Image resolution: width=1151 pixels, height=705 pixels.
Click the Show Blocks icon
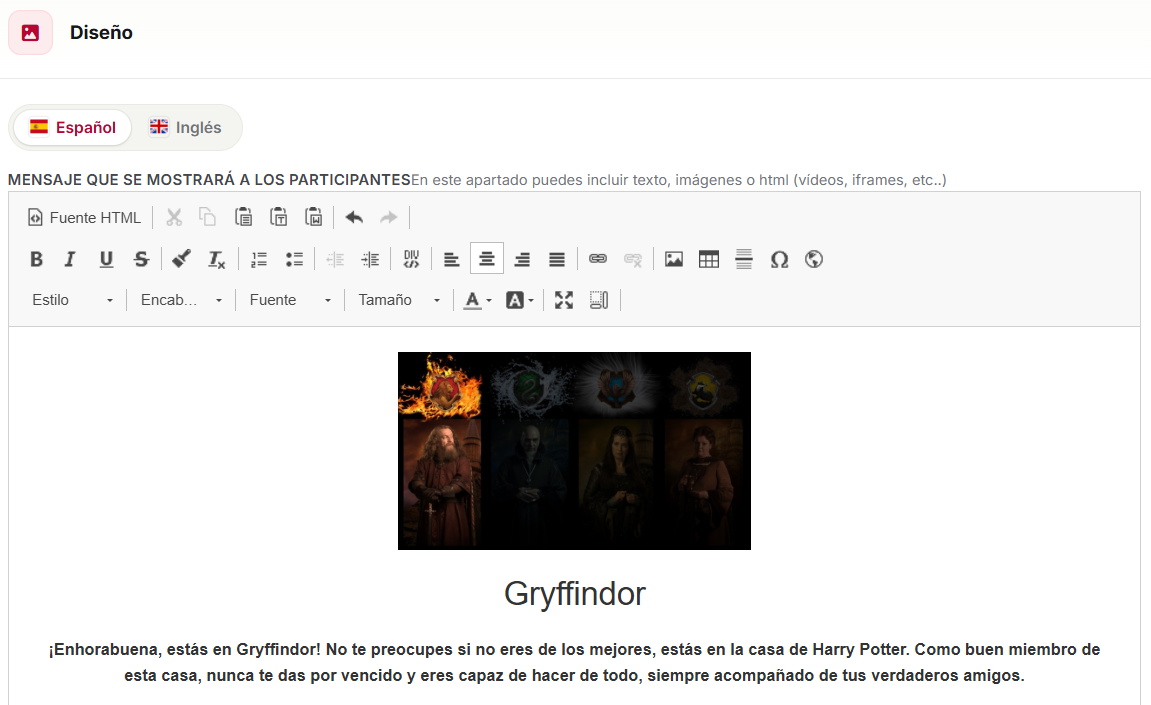point(599,300)
